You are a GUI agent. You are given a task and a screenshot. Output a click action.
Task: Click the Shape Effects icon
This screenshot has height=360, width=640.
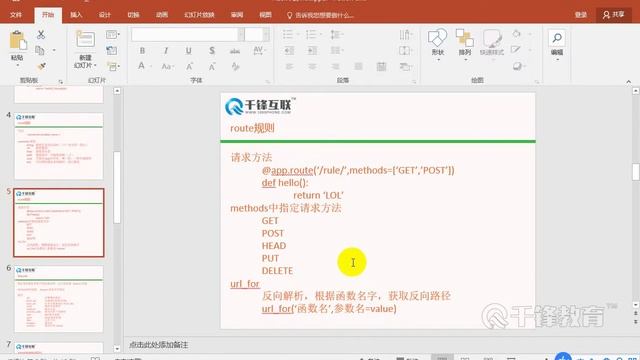pyautogui.click(x=517, y=66)
